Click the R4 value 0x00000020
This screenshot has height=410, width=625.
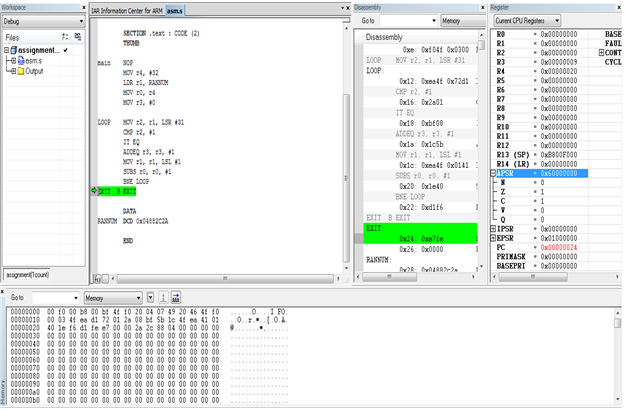pyautogui.click(x=558, y=71)
